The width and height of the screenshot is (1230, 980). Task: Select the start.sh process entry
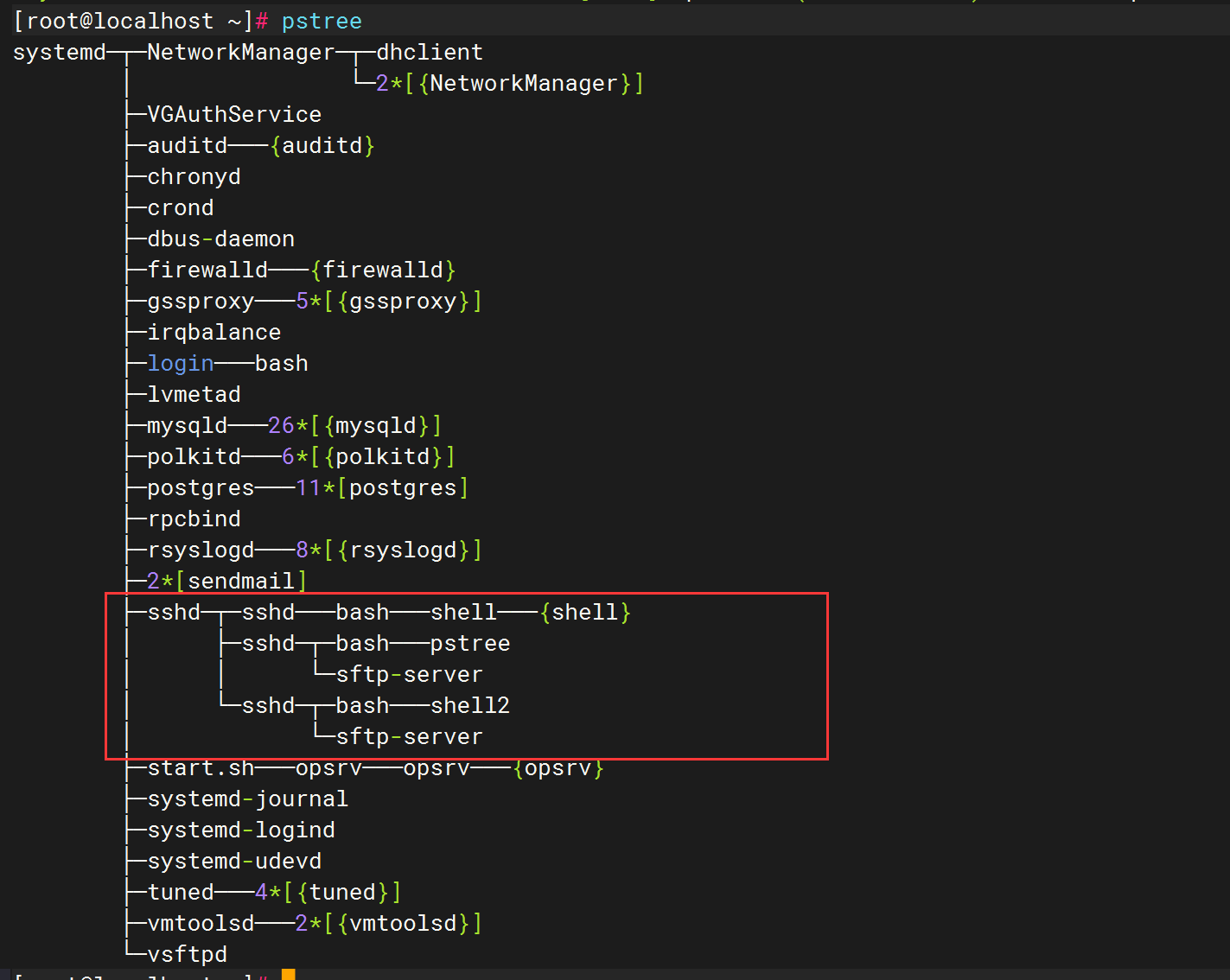[201, 768]
